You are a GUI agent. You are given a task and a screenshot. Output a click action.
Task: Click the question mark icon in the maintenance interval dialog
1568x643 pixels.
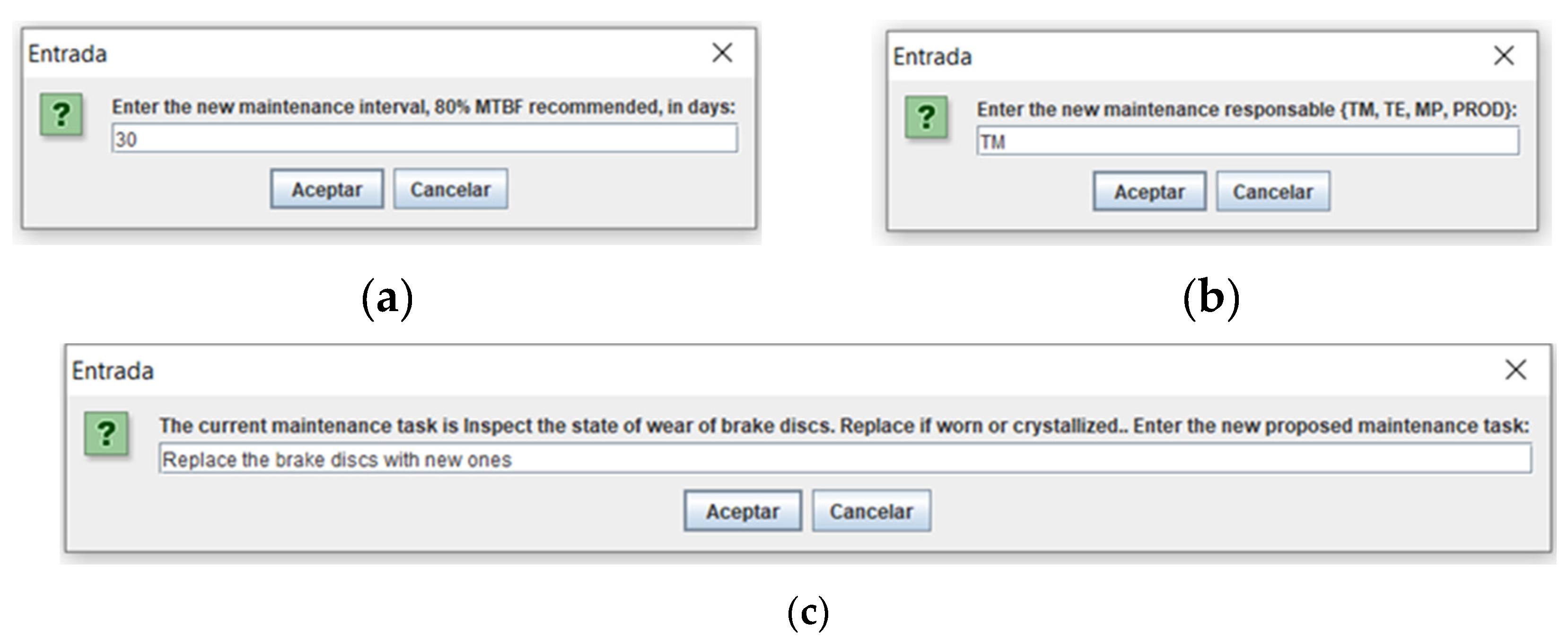click(61, 114)
